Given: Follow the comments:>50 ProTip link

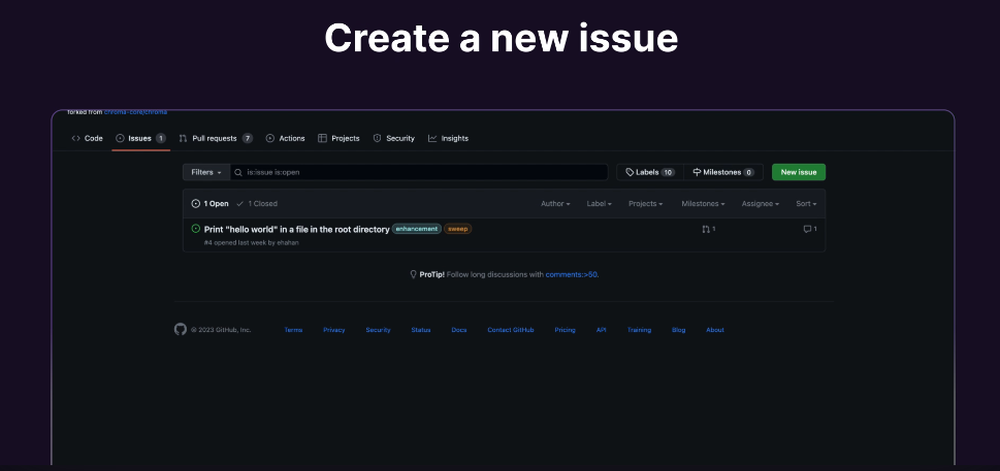Looking at the screenshot, I should pyautogui.click(x=572, y=275).
